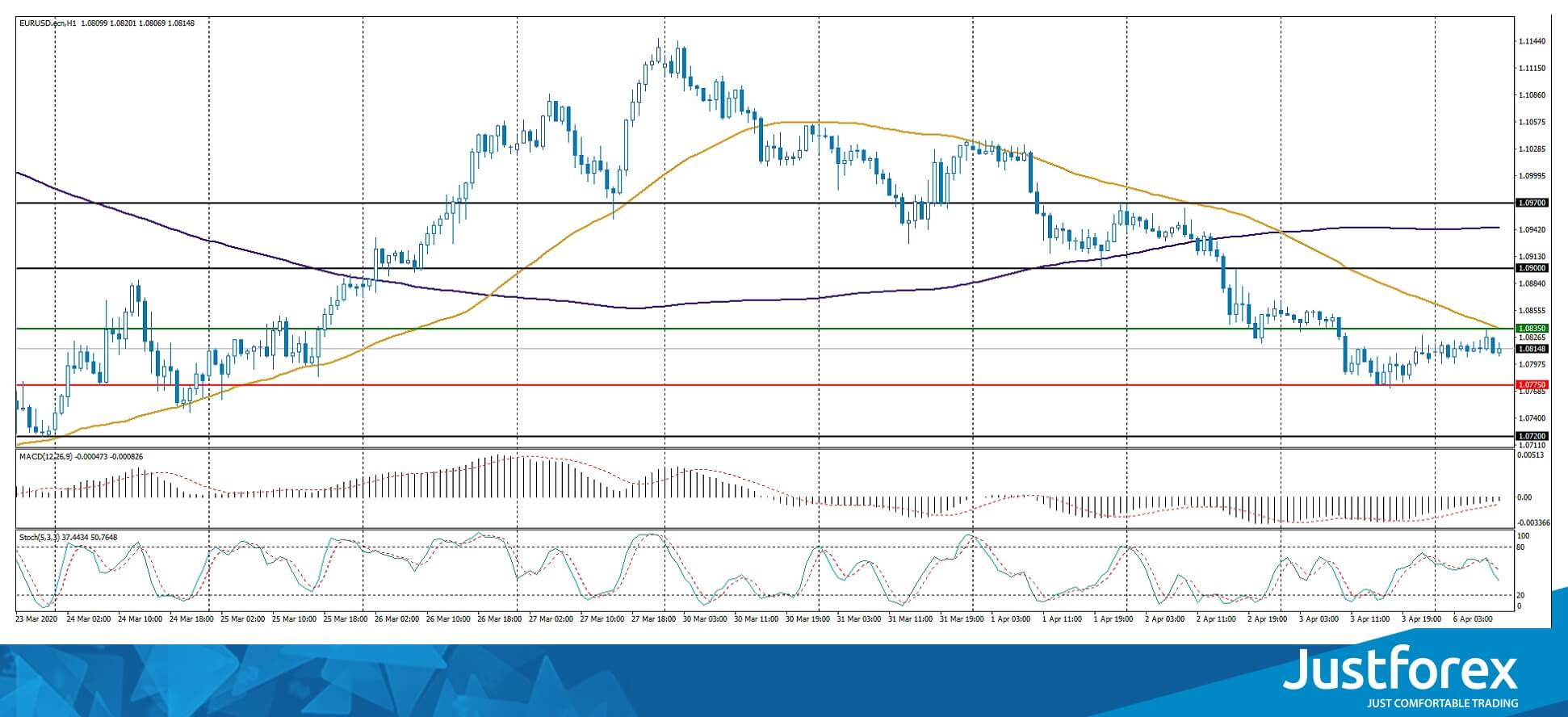The image size is (1568, 717).
Task: Click the 3 Apr 11:00 time label
Action: pyautogui.click(x=1370, y=619)
